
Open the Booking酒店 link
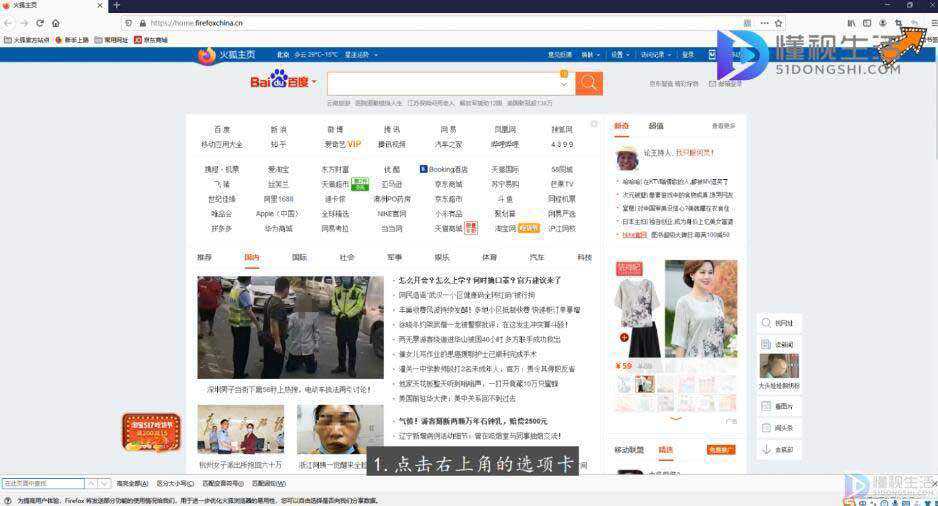(x=444, y=169)
